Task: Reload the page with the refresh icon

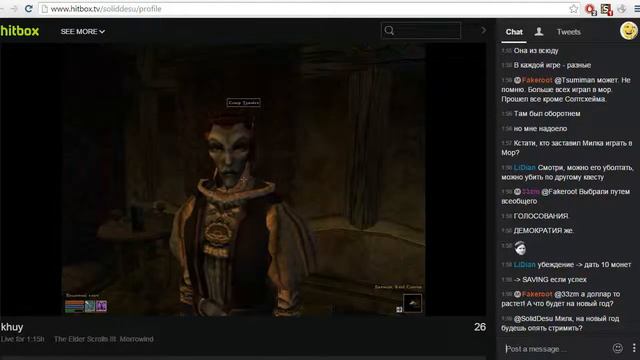Action: 28,9
